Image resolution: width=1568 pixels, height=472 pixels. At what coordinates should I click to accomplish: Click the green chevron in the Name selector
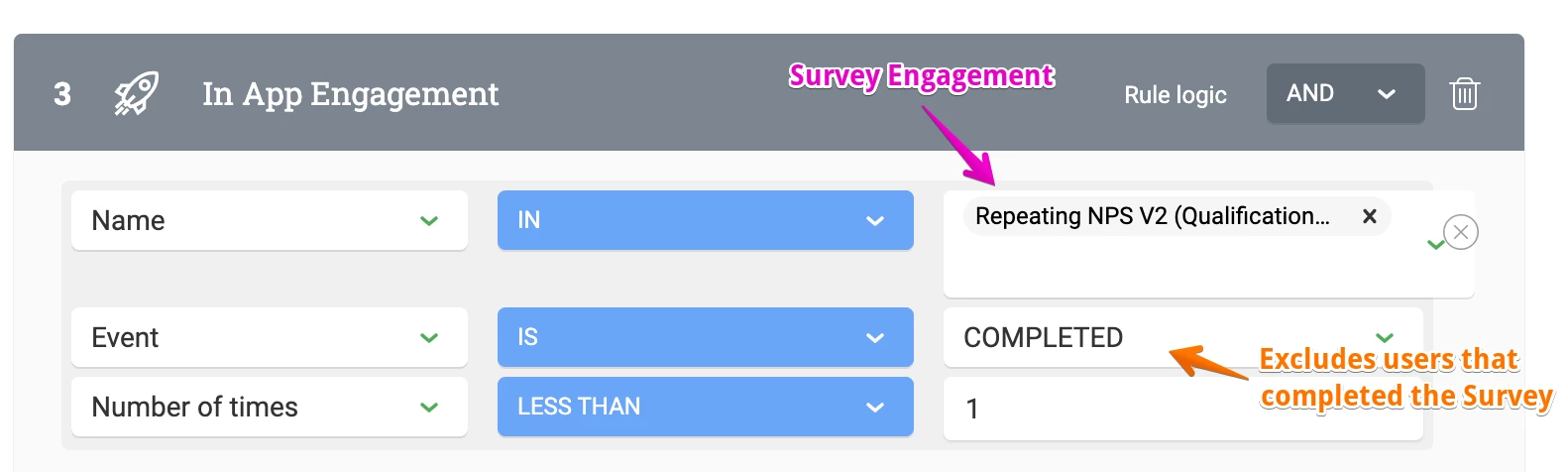pos(429,221)
